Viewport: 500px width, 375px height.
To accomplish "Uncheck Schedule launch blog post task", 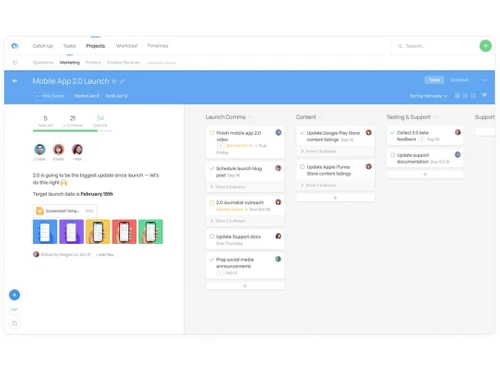I will (x=212, y=168).
